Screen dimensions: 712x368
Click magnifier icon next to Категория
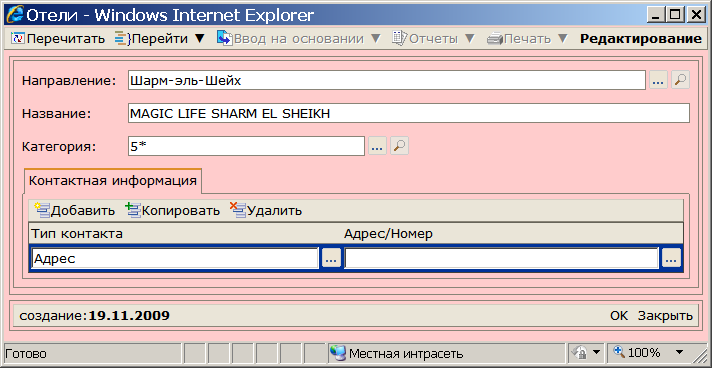400,146
